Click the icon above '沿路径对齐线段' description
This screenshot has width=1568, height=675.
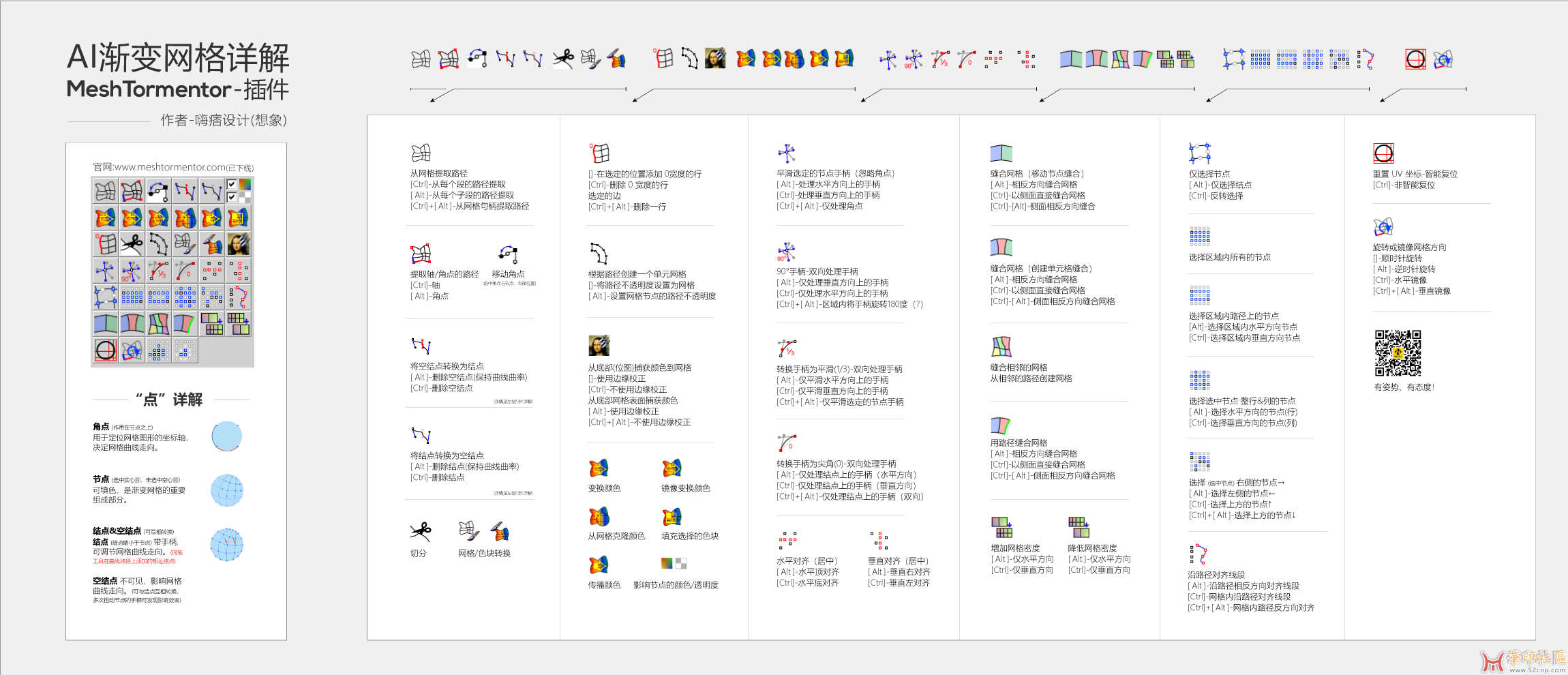tap(1198, 554)
